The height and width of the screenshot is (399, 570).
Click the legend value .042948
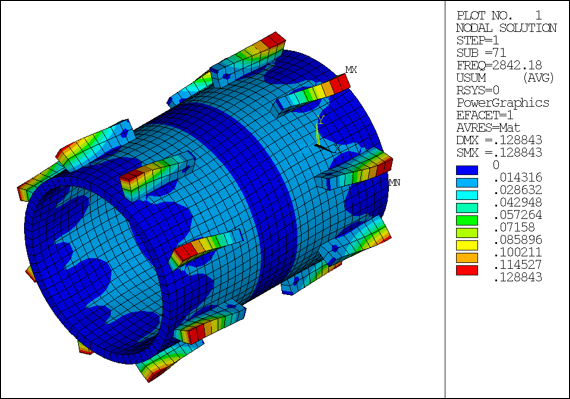pyautogui.click(x=517, y=202)
